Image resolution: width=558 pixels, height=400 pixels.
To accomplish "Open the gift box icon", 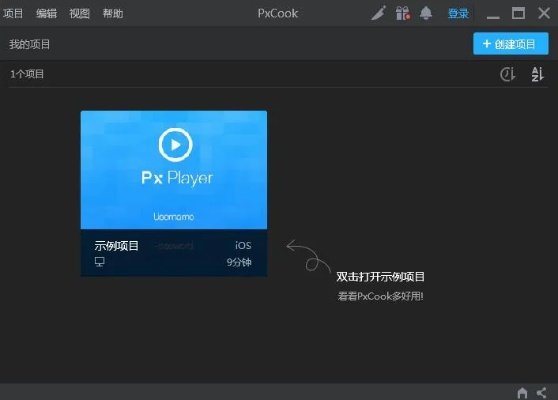I will [x=403, y=14].
